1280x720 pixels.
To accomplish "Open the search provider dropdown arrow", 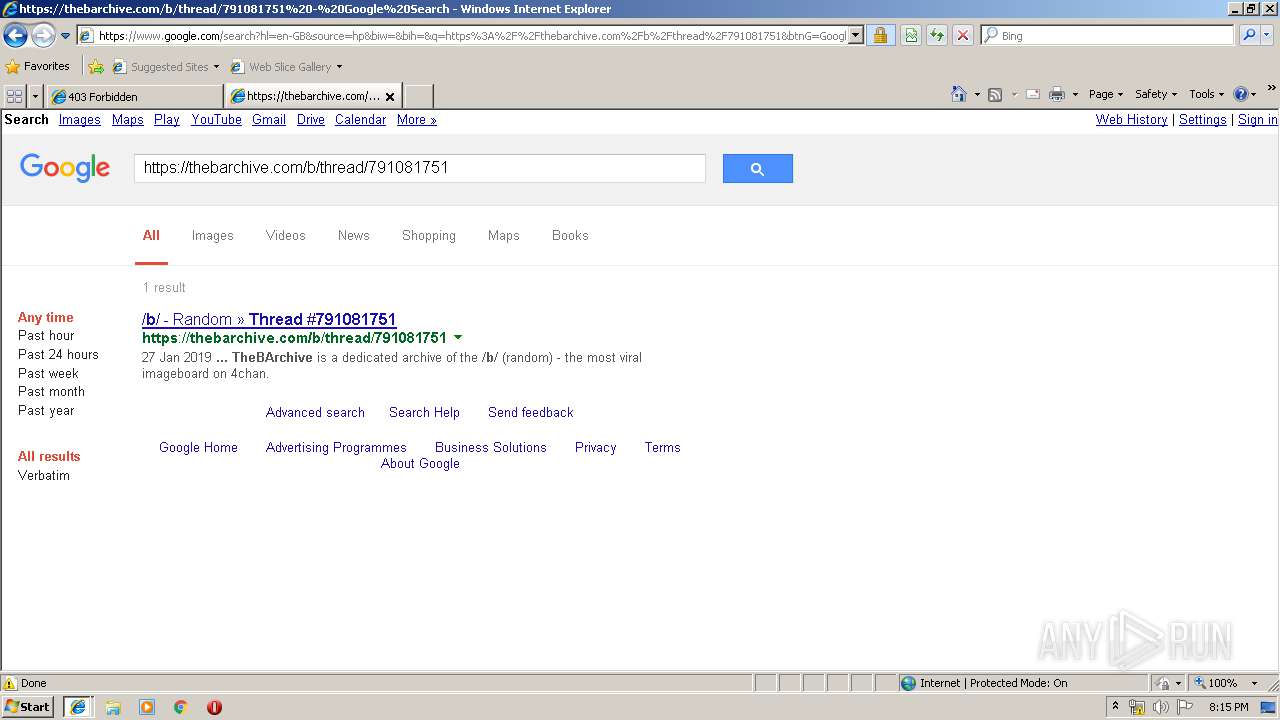I will pos(1267,35).
